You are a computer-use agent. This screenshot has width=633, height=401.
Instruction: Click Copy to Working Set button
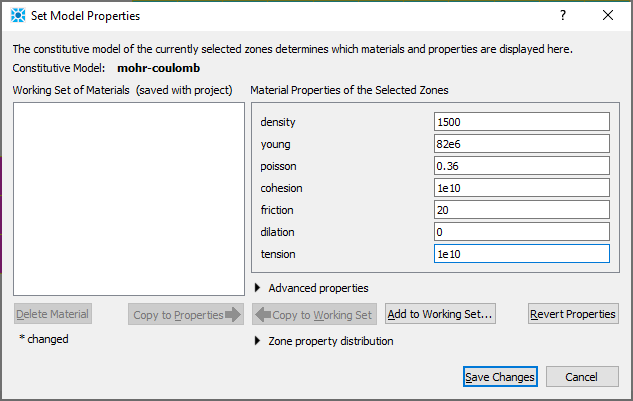(x=314, y=314)
